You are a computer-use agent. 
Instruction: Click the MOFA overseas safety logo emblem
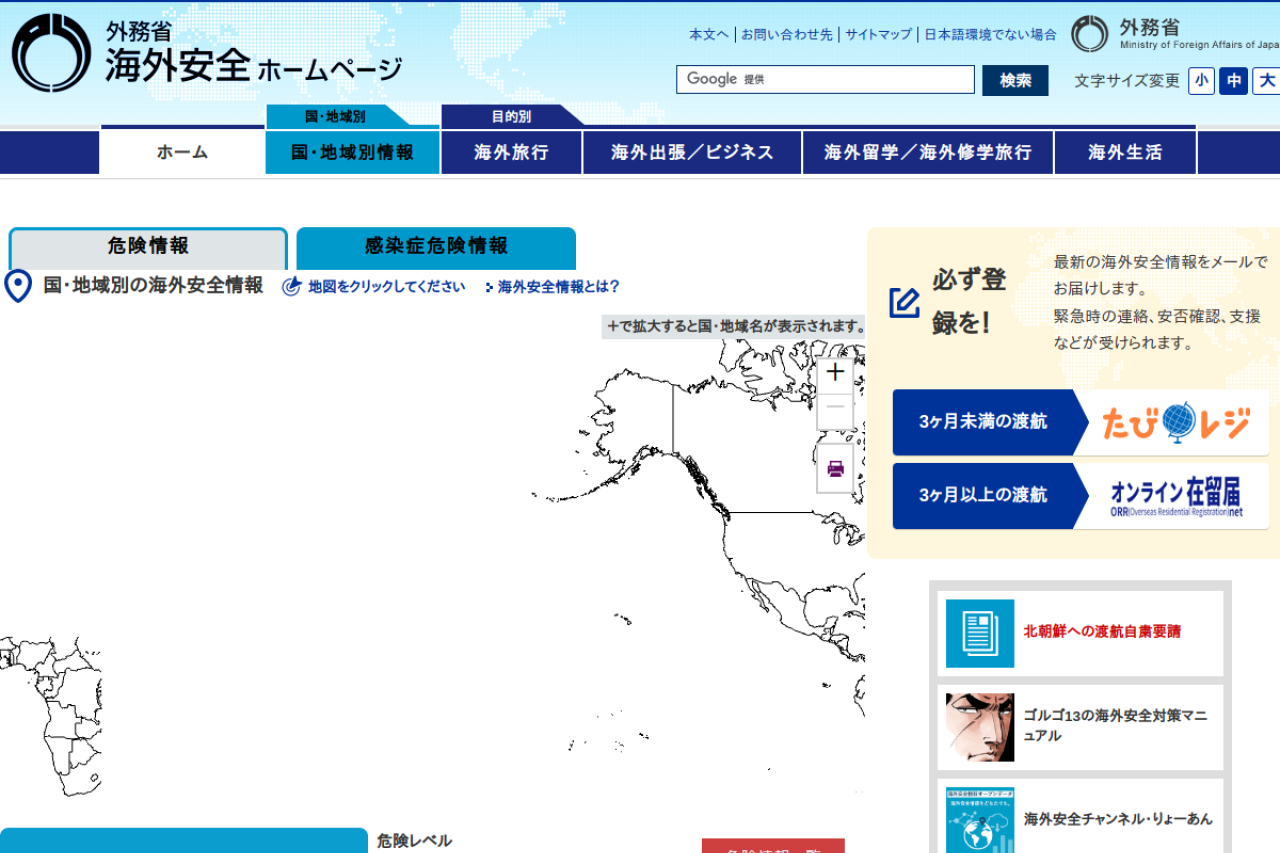tap(51, 53)
